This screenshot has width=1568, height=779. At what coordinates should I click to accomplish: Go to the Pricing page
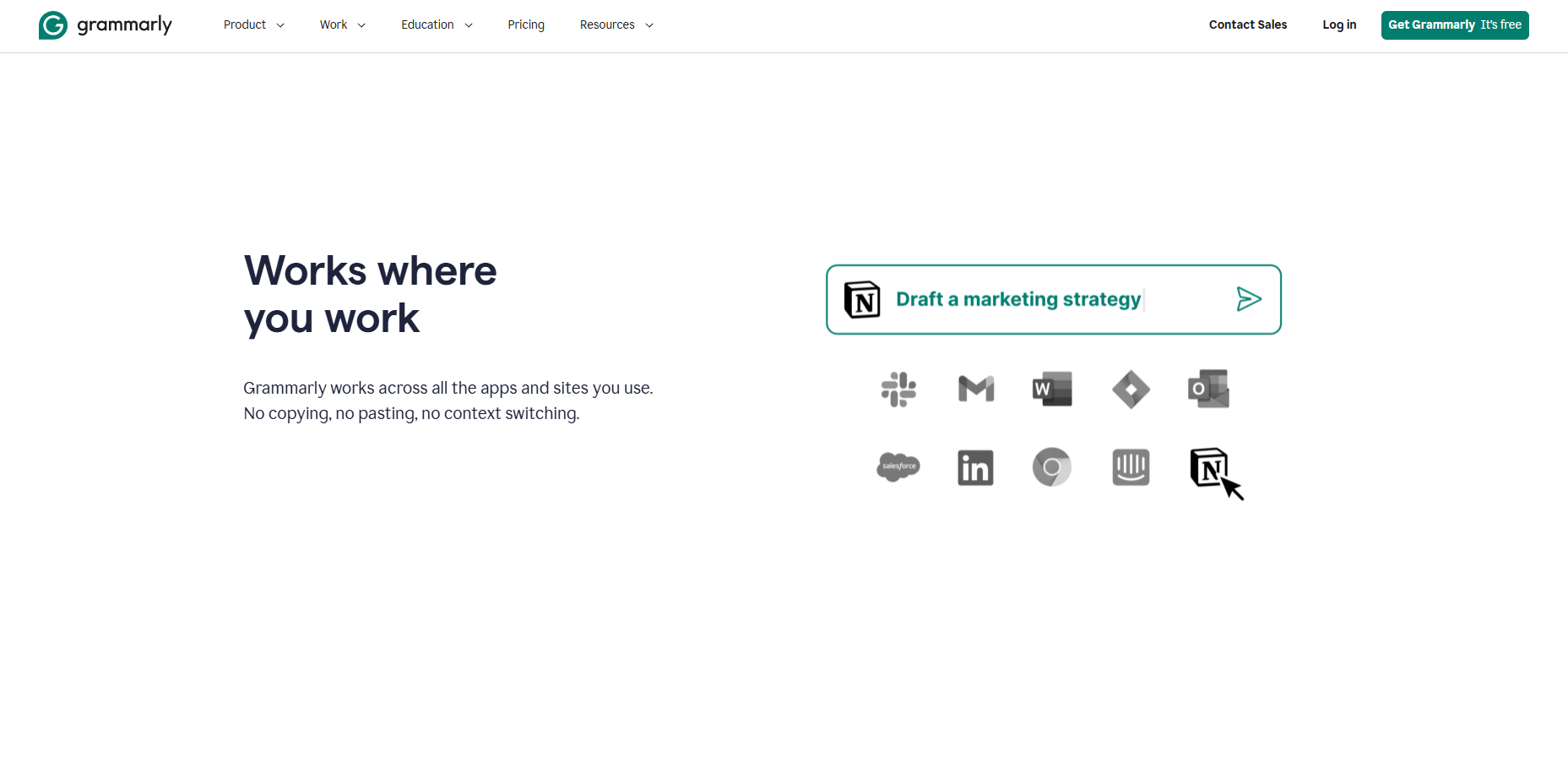pyautogui.click(x=526, y=25)
